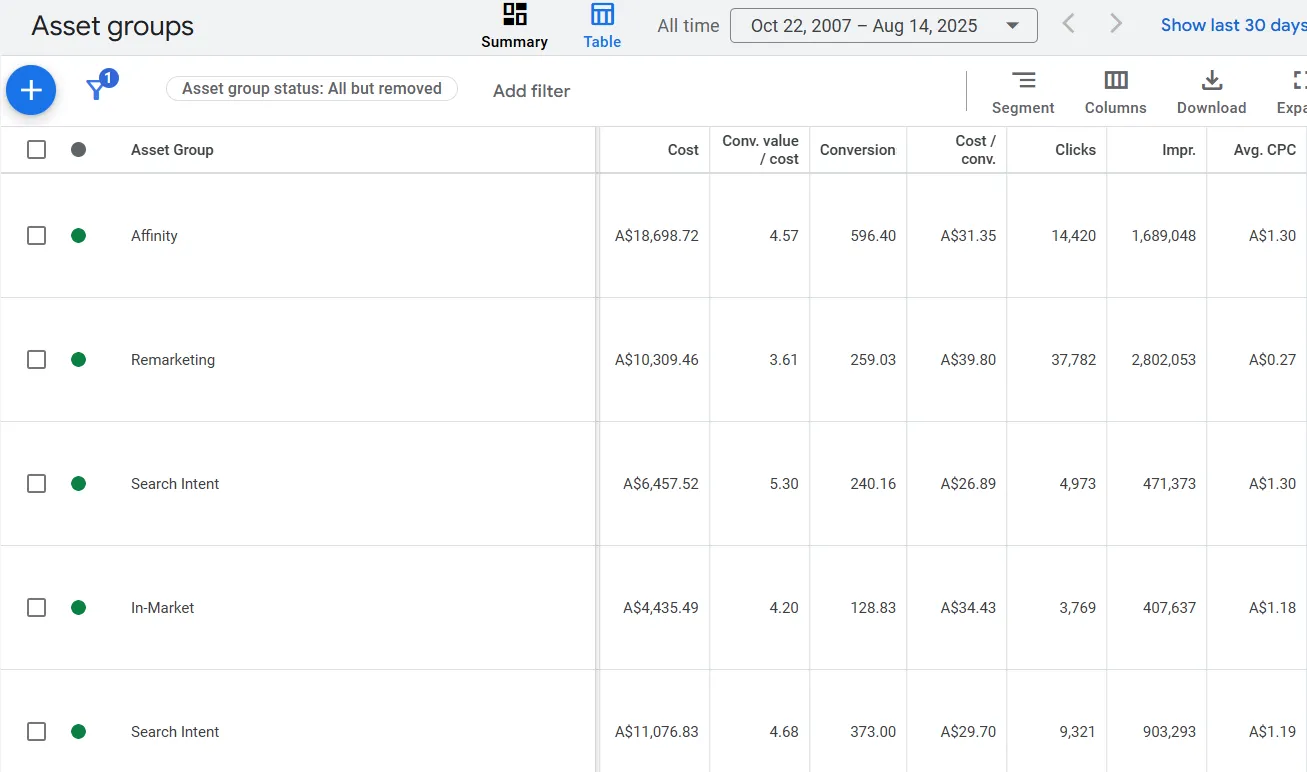The image size is (1307, 772).
Task: Select the Affinity row checkbox
Action: pyautogui.click(x=37, y=236)
